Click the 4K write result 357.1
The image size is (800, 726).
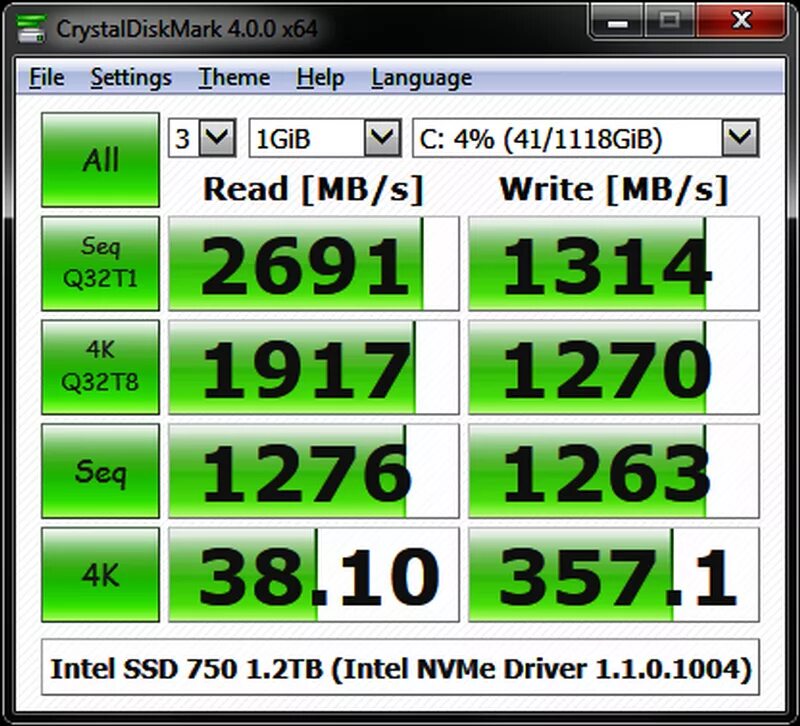pyautogui.click(x=614, y=575)
